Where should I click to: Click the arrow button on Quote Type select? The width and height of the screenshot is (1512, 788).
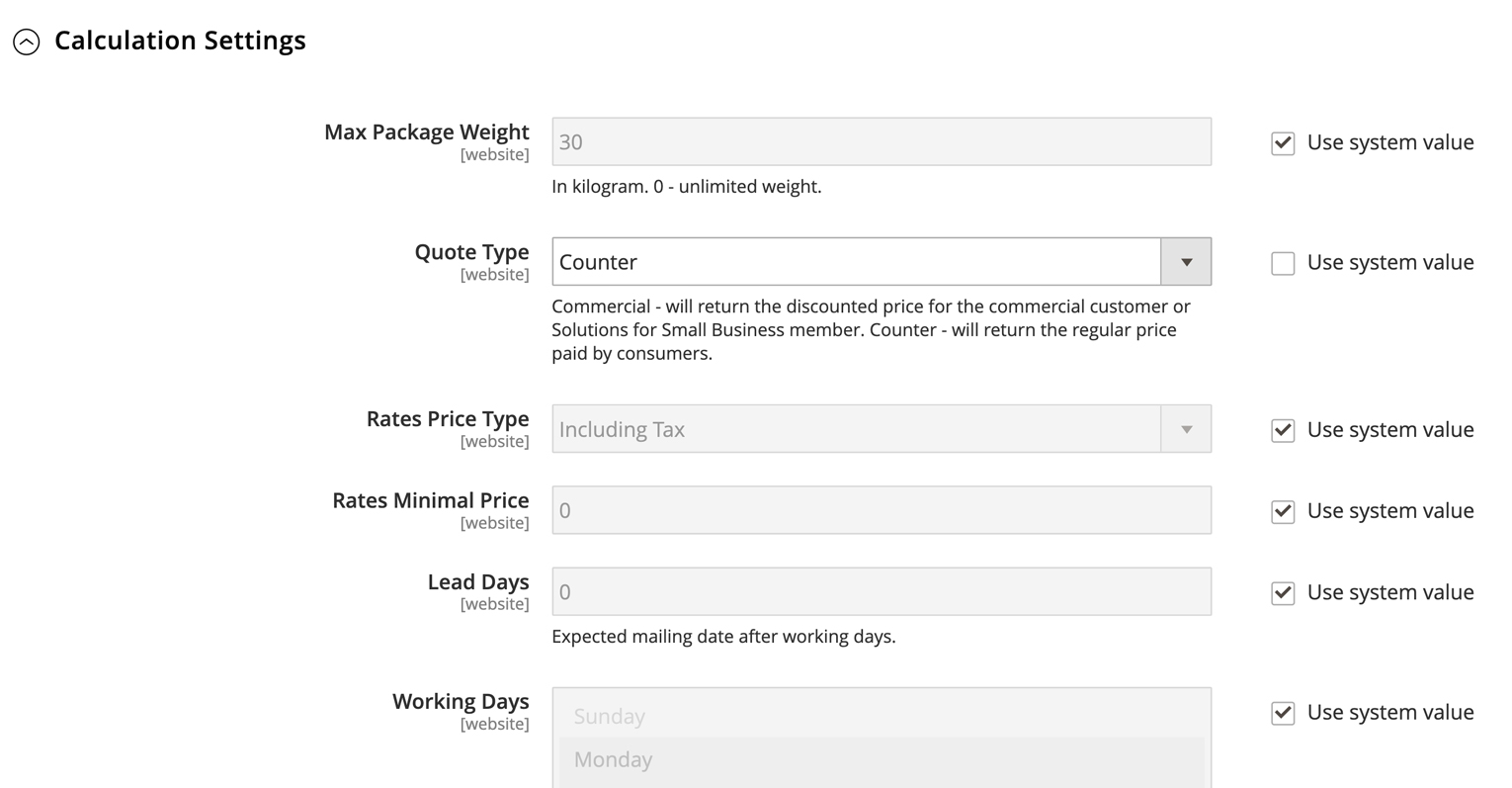(x=1186, y=262)
